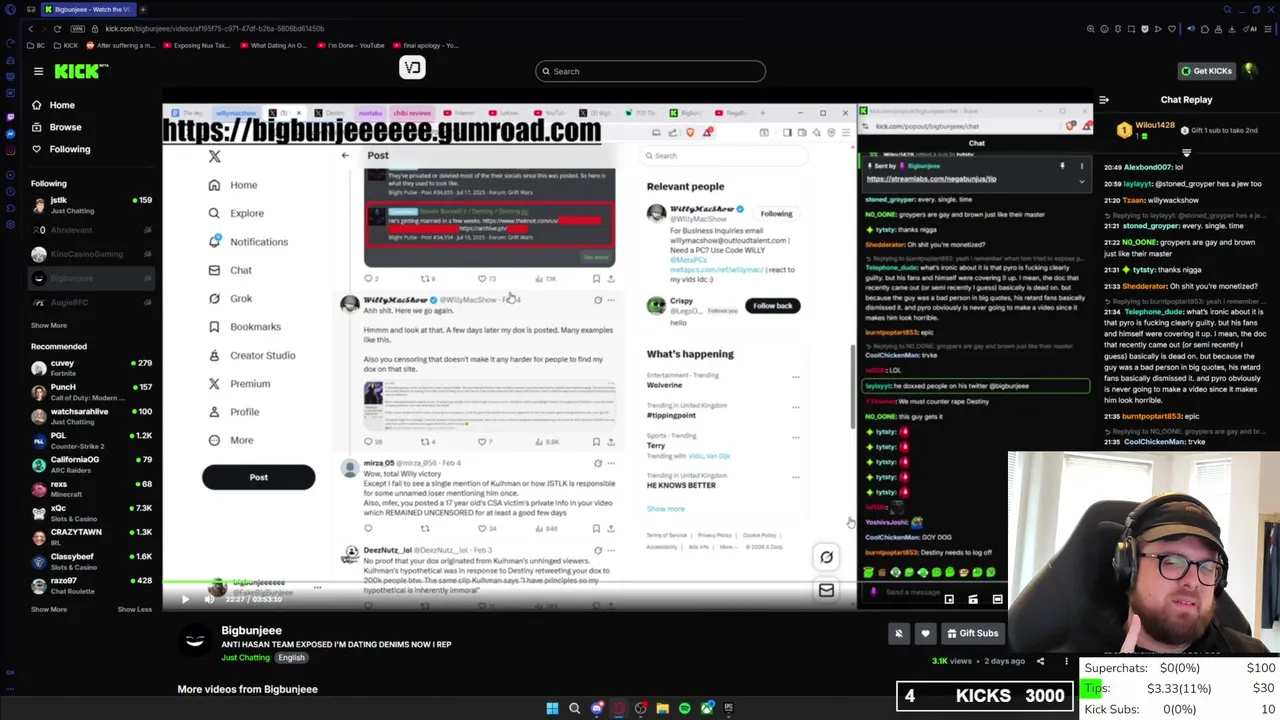The width and height of the screenshot is (1280, 720).
Task: Open a new browser tab
Action: pos(142,9)
